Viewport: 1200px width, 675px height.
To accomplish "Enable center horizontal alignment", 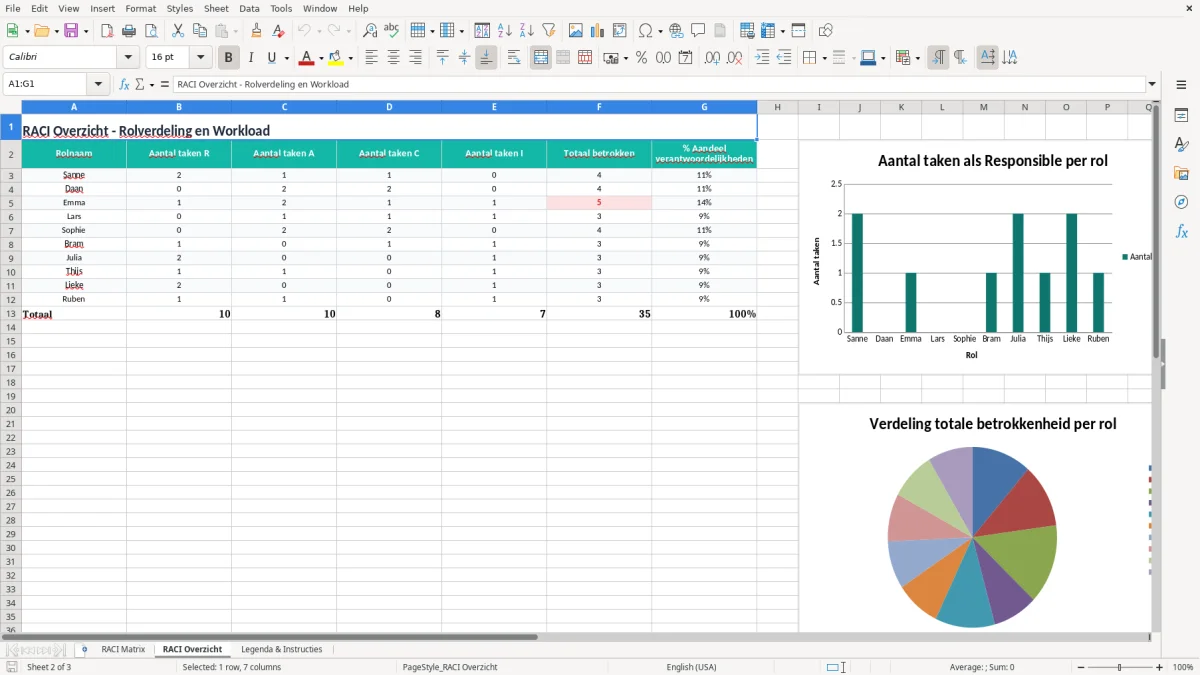I will 393,58.
